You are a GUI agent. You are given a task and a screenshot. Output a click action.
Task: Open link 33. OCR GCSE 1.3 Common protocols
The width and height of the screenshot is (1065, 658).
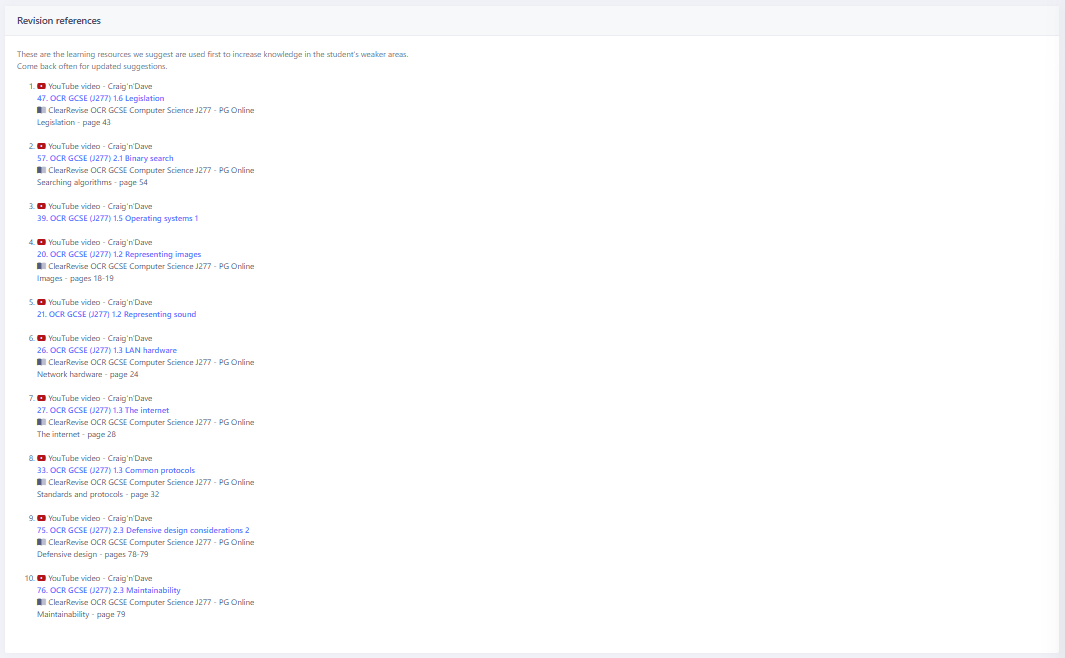115,470
